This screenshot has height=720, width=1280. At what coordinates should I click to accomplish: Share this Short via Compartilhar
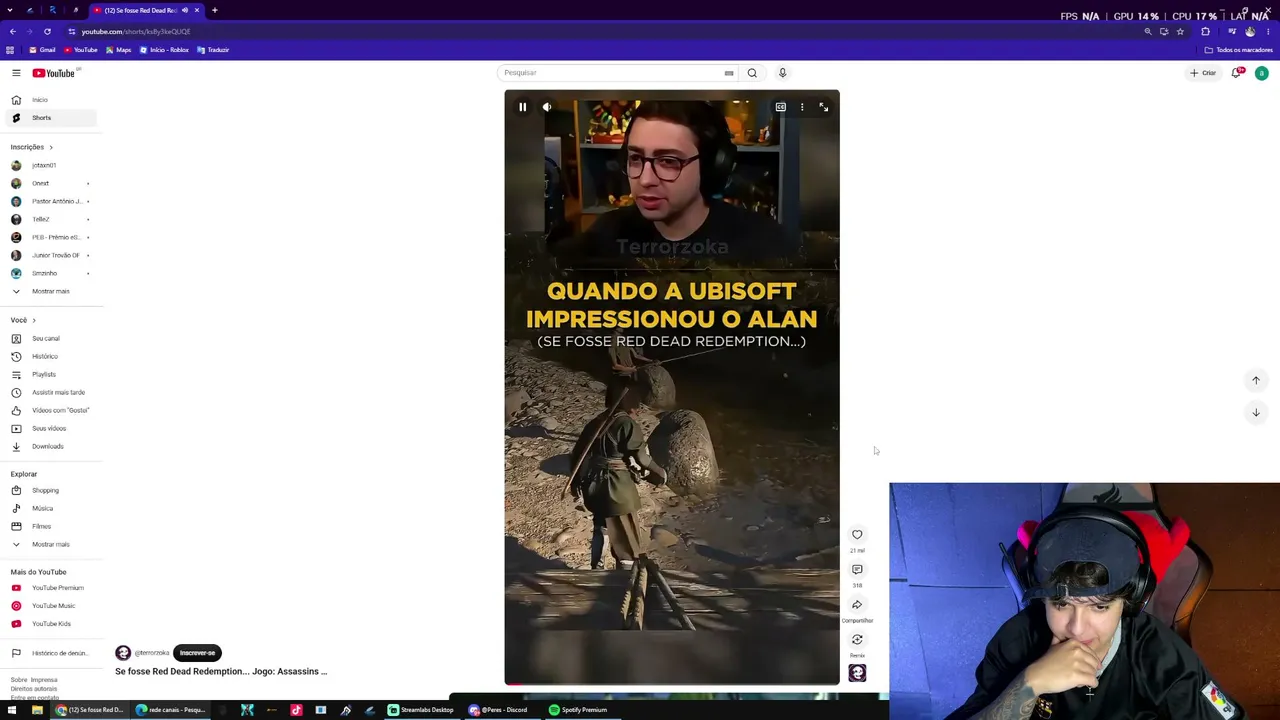[x=857, y=605]
